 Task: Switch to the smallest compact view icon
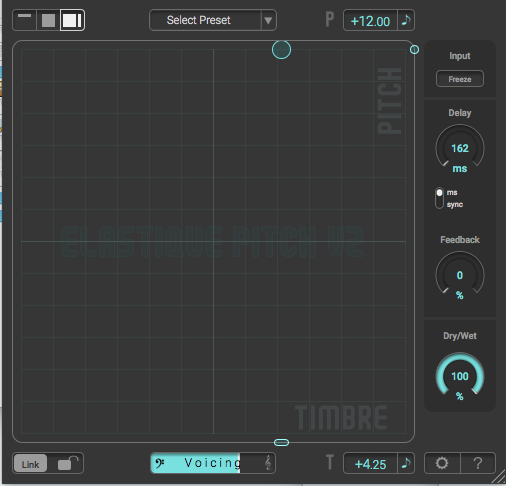coord(24,20)
